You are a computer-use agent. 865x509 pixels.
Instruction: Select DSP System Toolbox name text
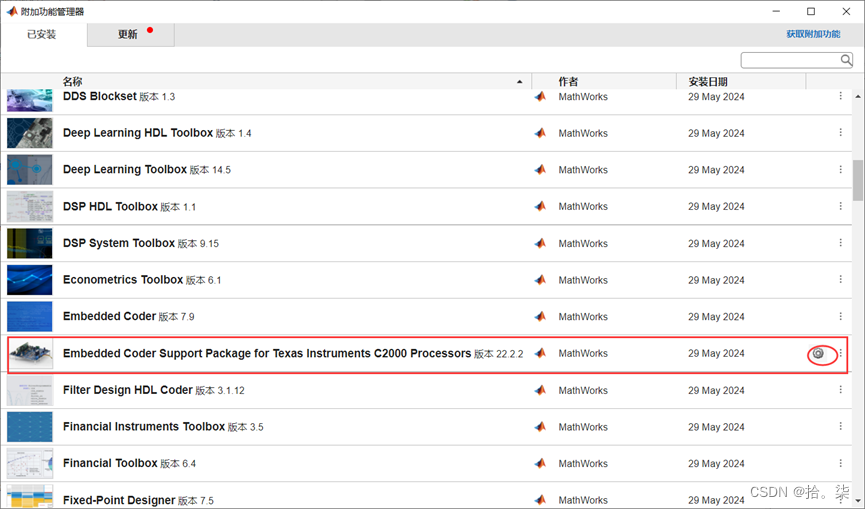coord(119,243)
